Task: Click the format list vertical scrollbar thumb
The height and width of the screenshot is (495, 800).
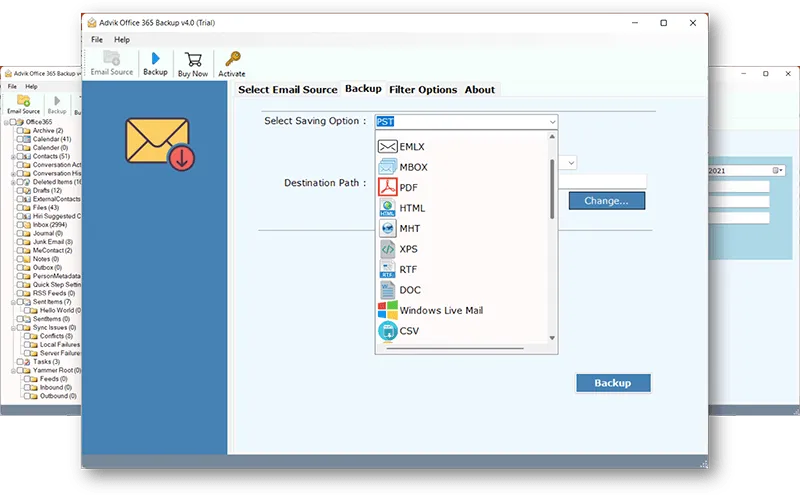Action: 552,189
